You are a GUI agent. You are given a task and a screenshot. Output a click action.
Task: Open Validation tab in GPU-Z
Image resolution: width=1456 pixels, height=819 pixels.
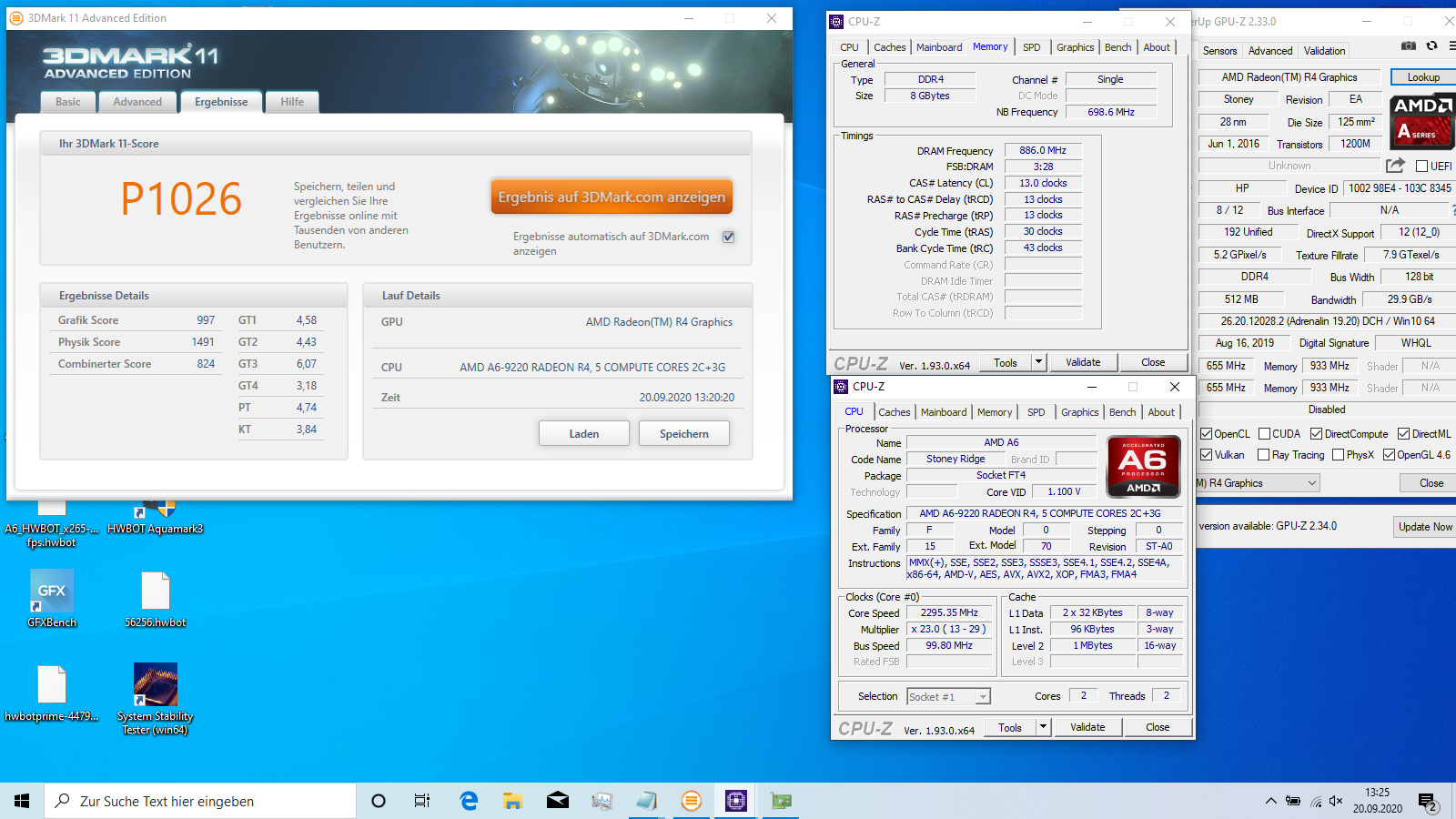pyautogui.click(x=1324, y=51)
